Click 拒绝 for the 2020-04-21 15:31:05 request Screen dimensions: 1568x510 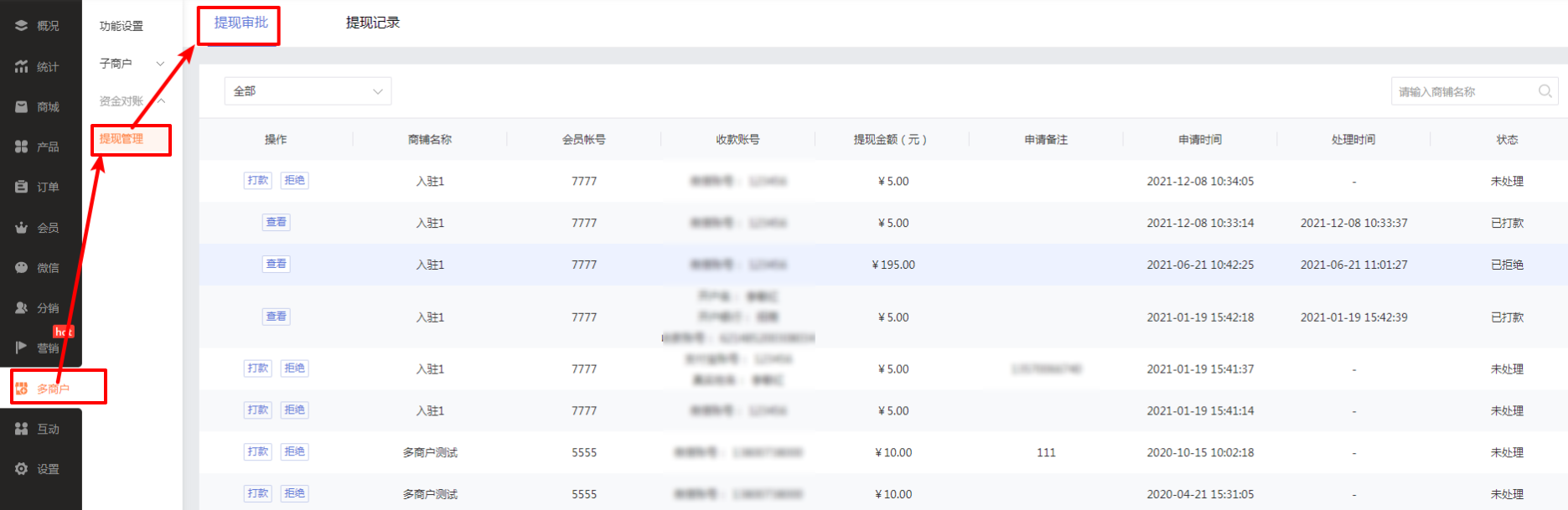294,493
